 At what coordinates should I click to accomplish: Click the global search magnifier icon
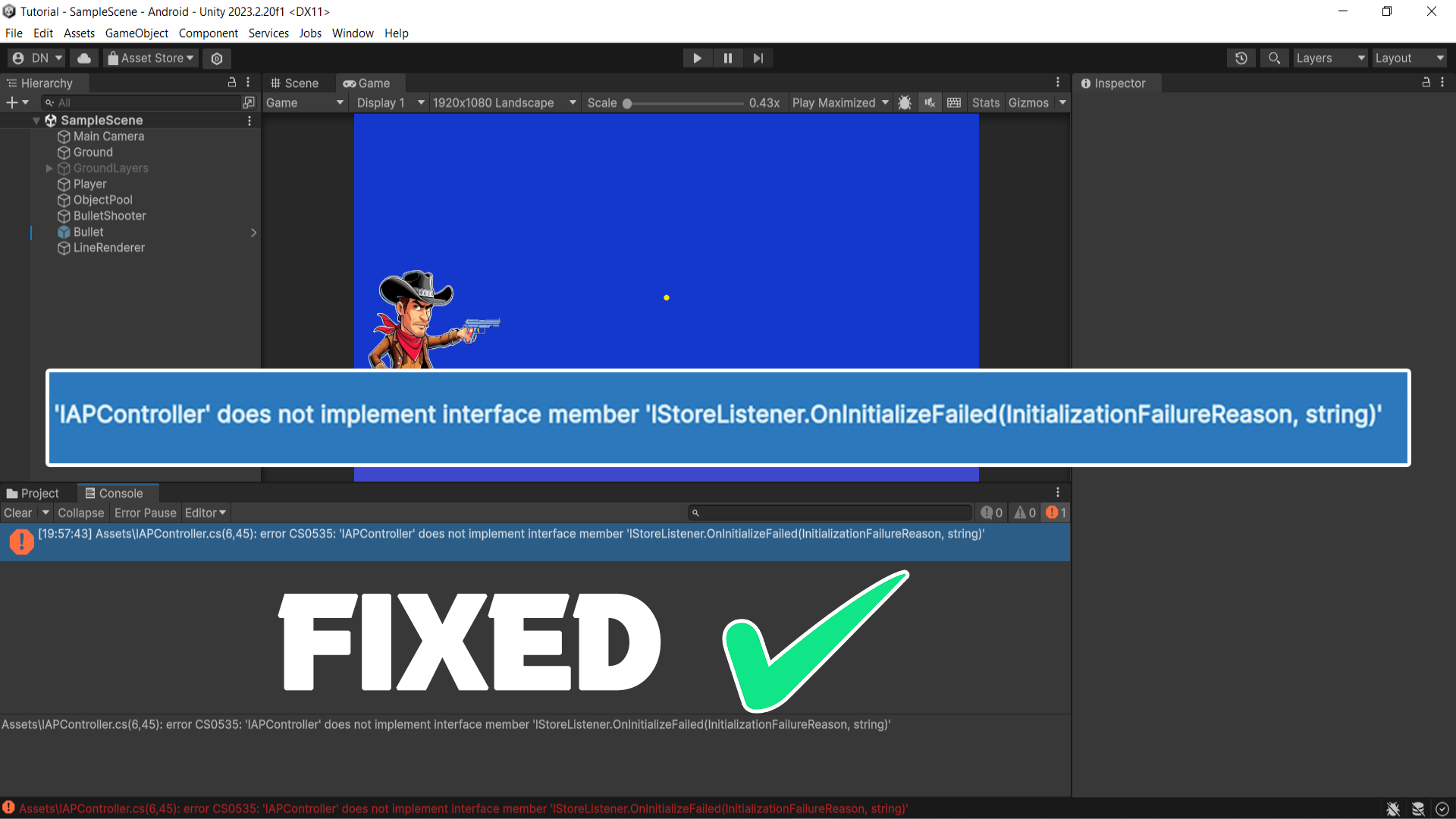(x=1275, y=58)
